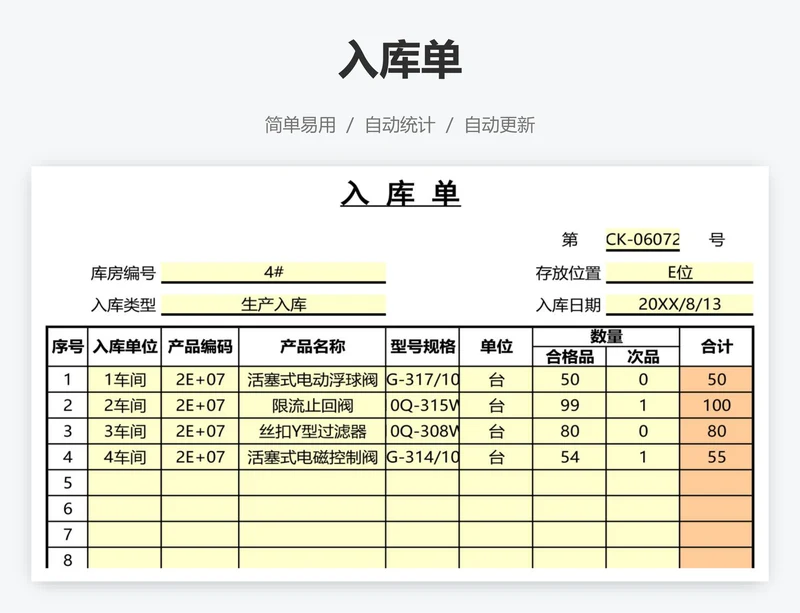Click the 次品 sub-header cell
800x613 pixels.
[x=647, y=358]
